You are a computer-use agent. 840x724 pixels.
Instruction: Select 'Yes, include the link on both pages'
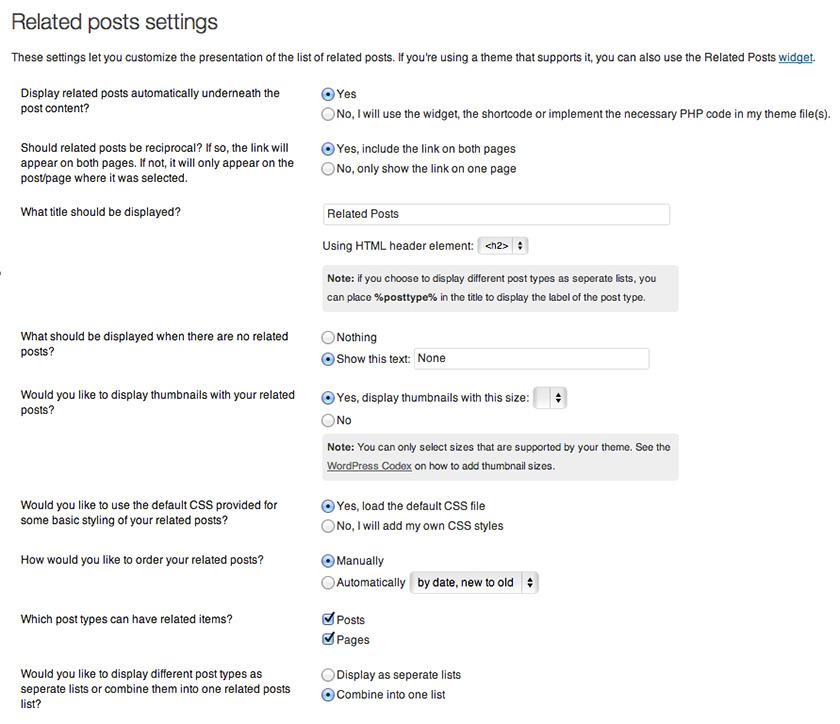(x=328, y=149)
